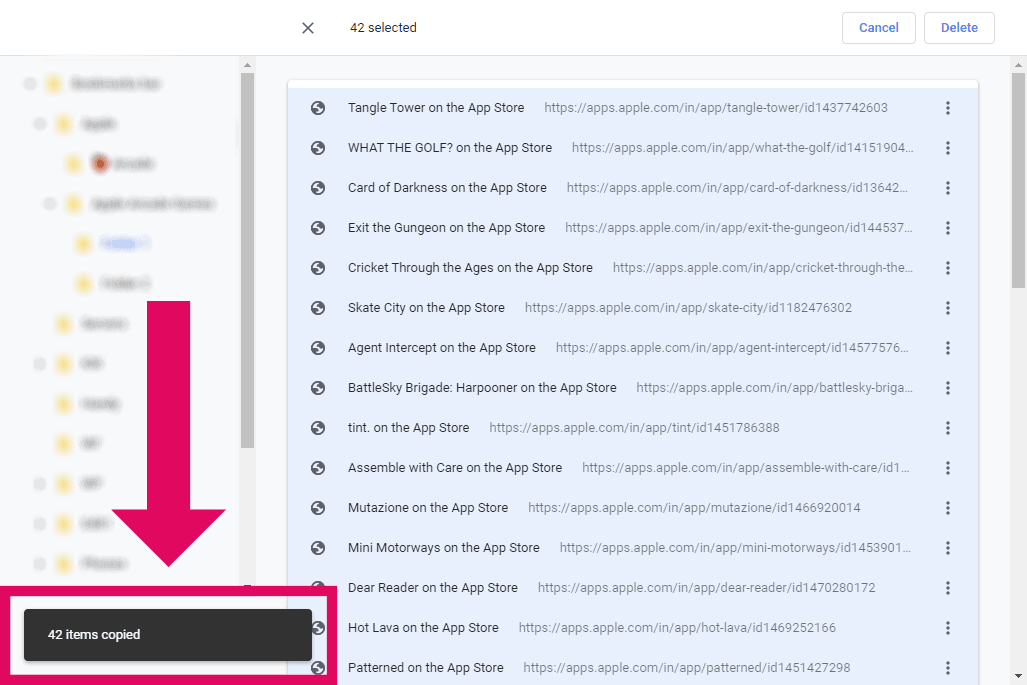Click globe favicon of Cricket Through the Ages

click(x=318, y=268)
